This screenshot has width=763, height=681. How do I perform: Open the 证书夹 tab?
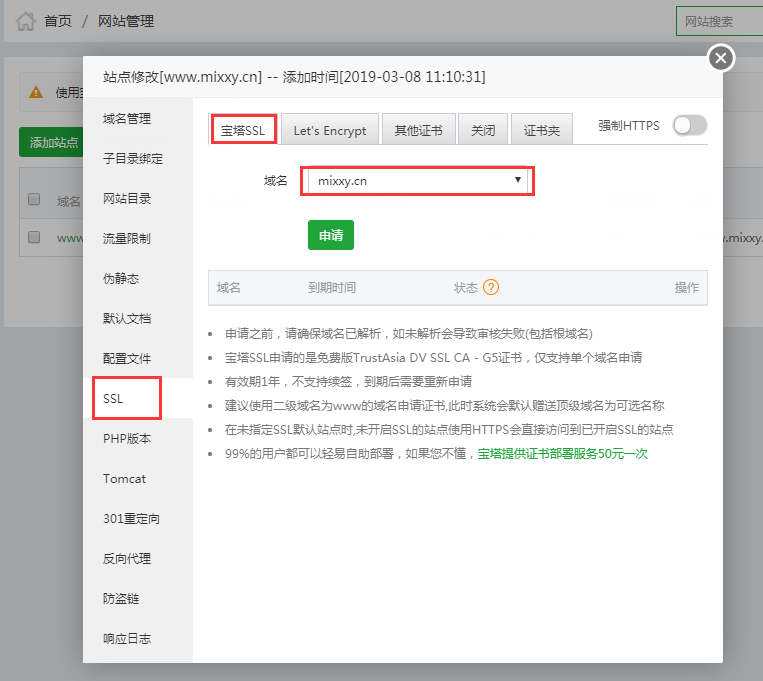point(542,130)
